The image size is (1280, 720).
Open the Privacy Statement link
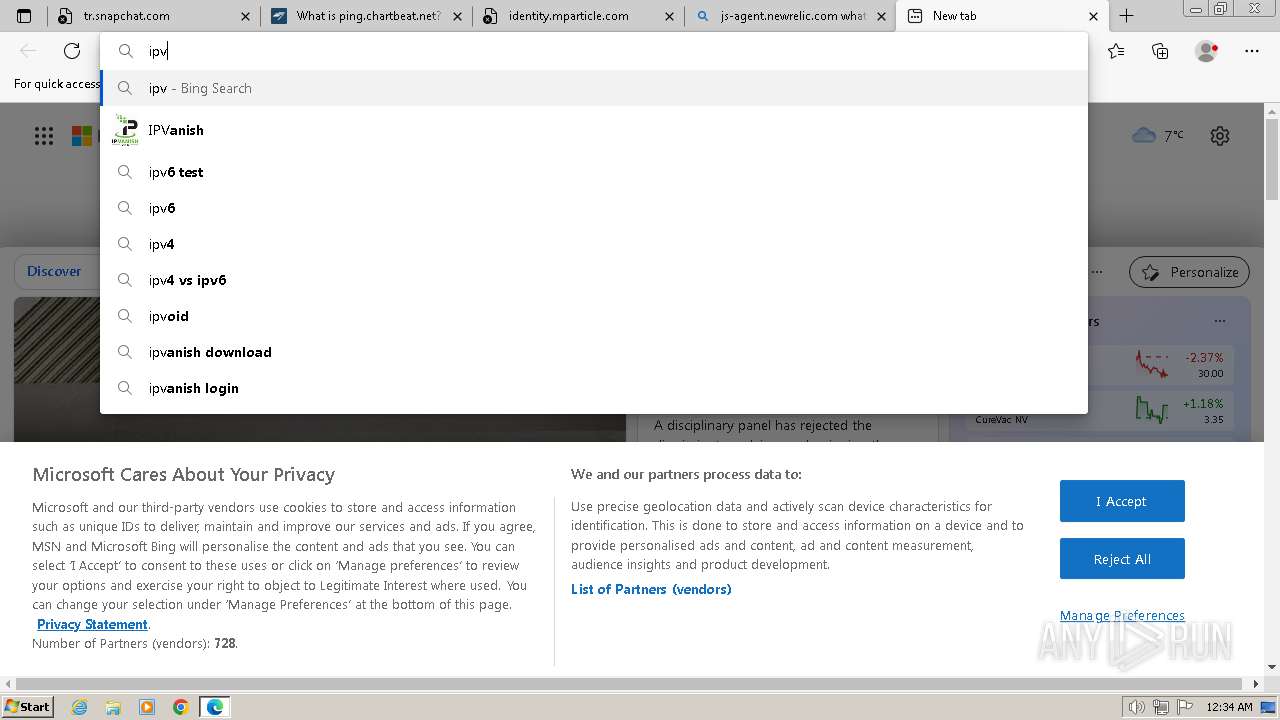(92, 624)
